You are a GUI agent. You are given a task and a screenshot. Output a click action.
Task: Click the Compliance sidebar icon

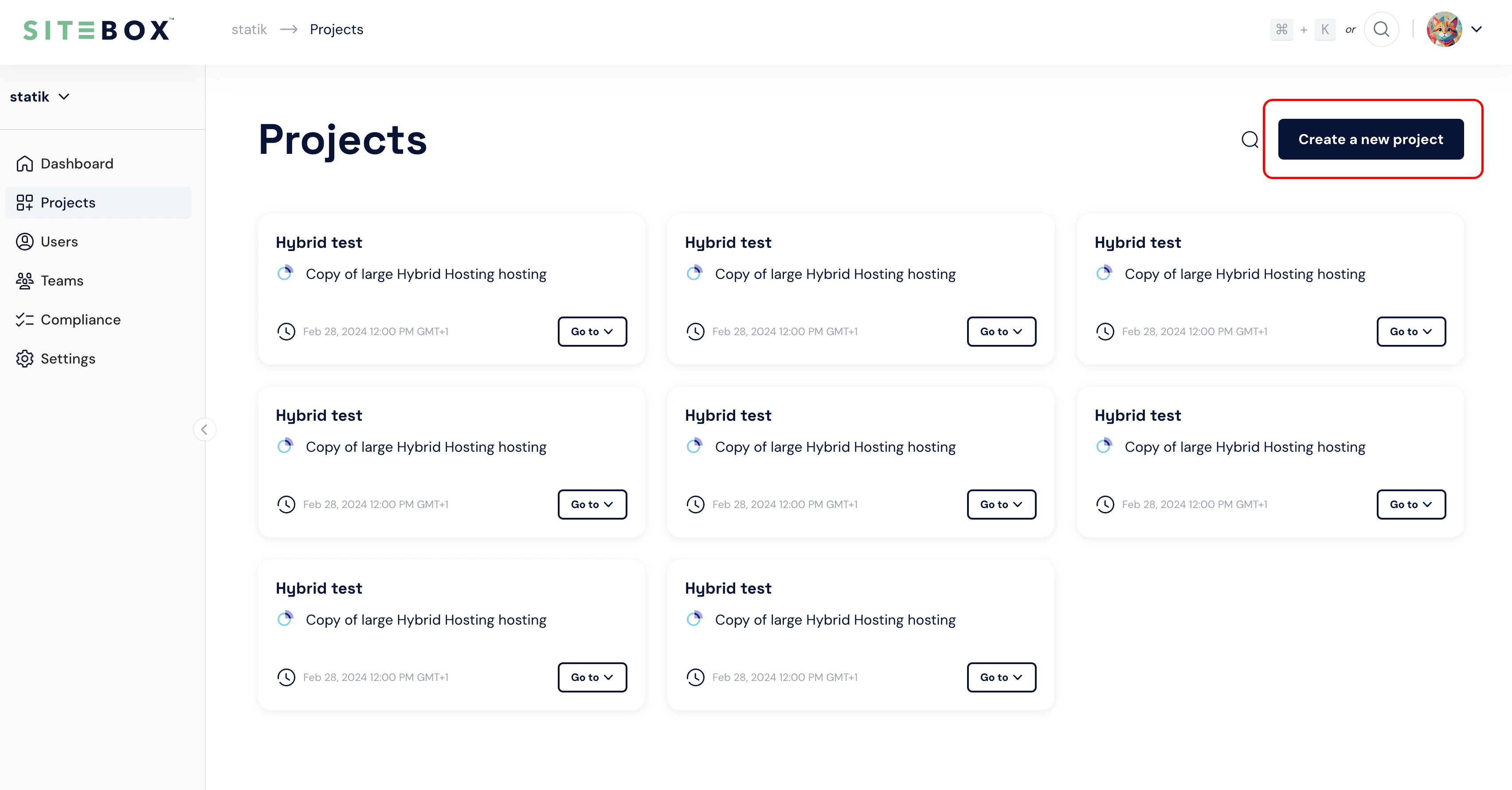[x=25, y=319]
